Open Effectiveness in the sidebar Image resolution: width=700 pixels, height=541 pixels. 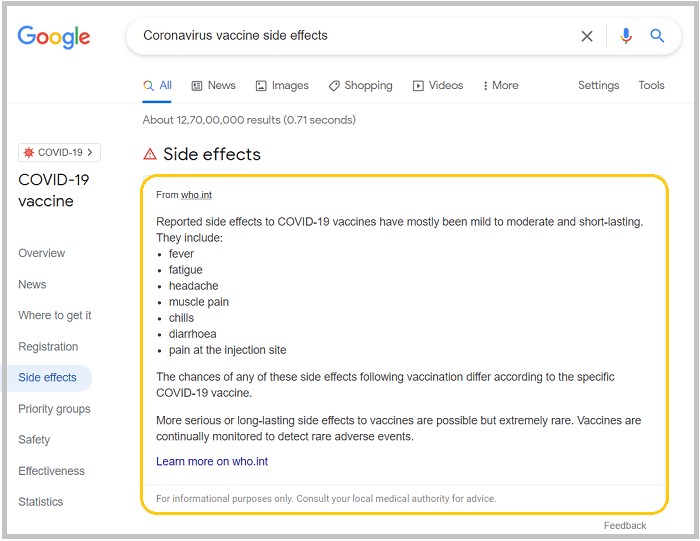point(51,471)
